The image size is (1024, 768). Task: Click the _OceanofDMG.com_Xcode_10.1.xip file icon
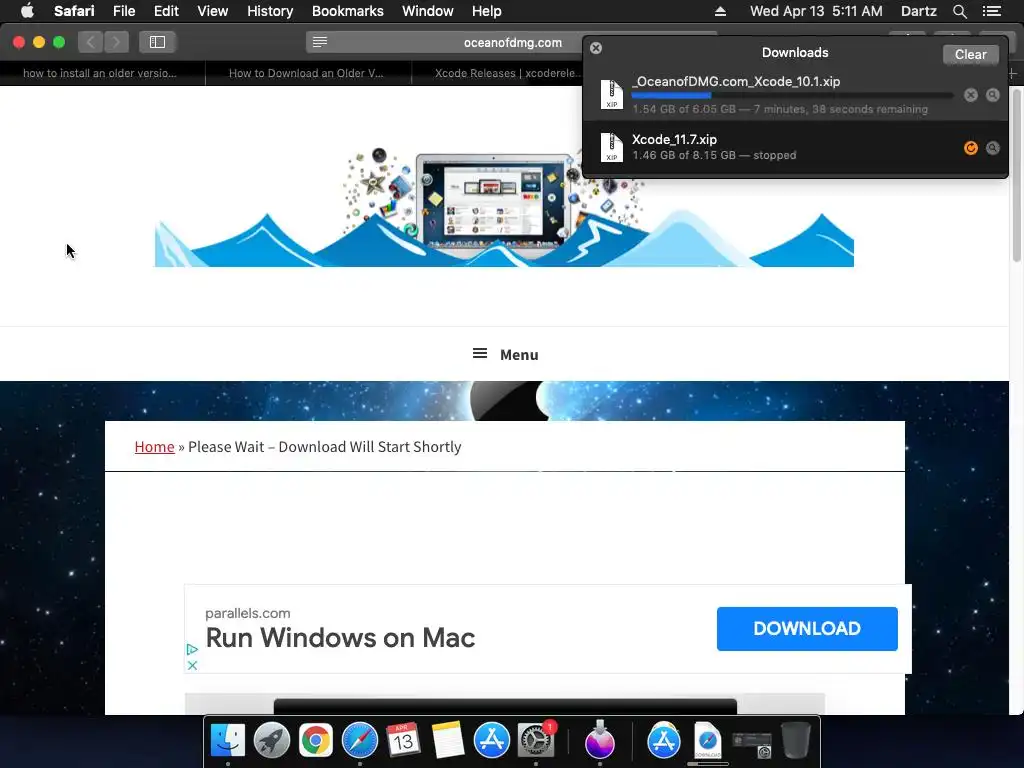612,94
